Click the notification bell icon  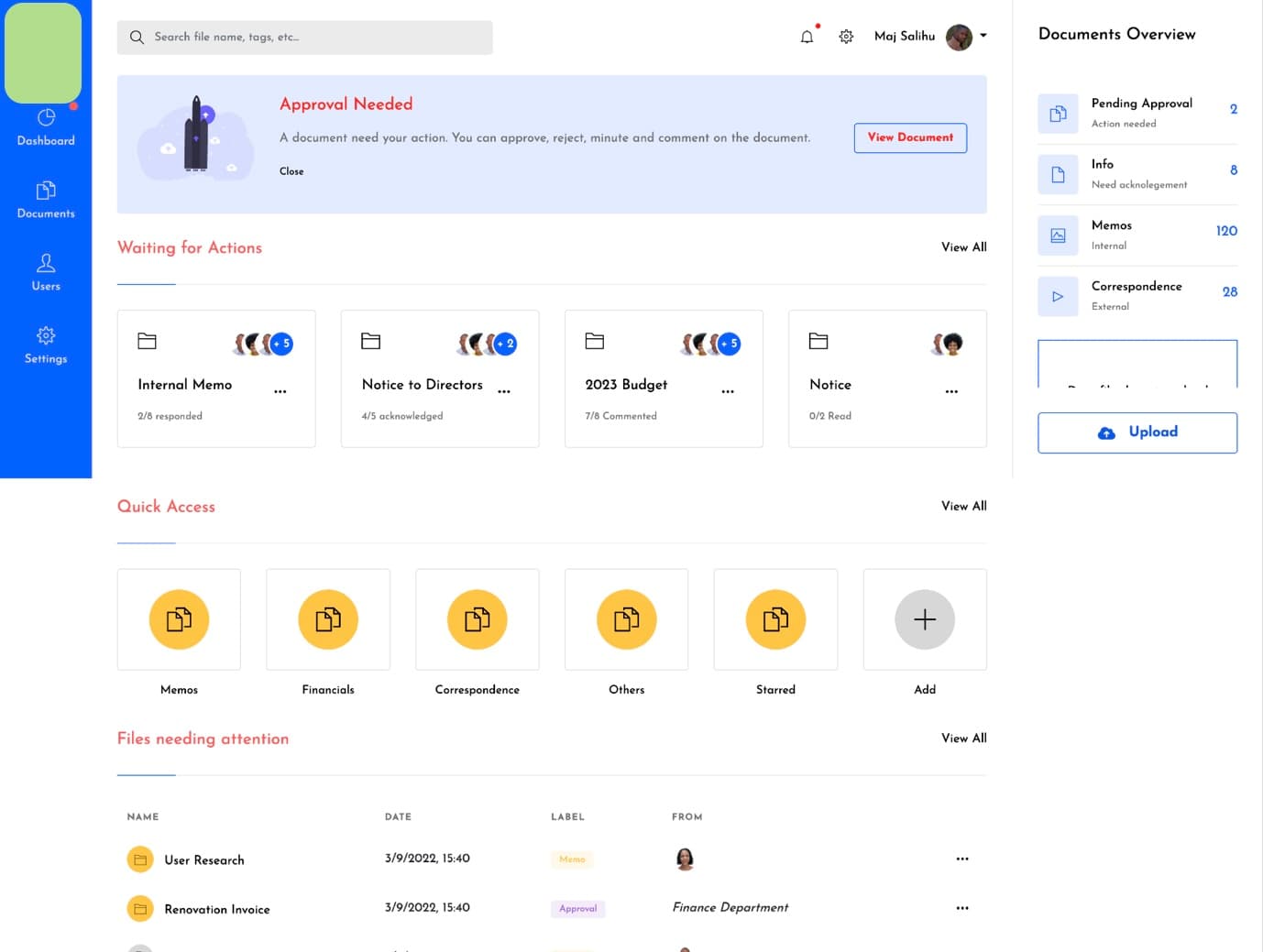point(807,37)
